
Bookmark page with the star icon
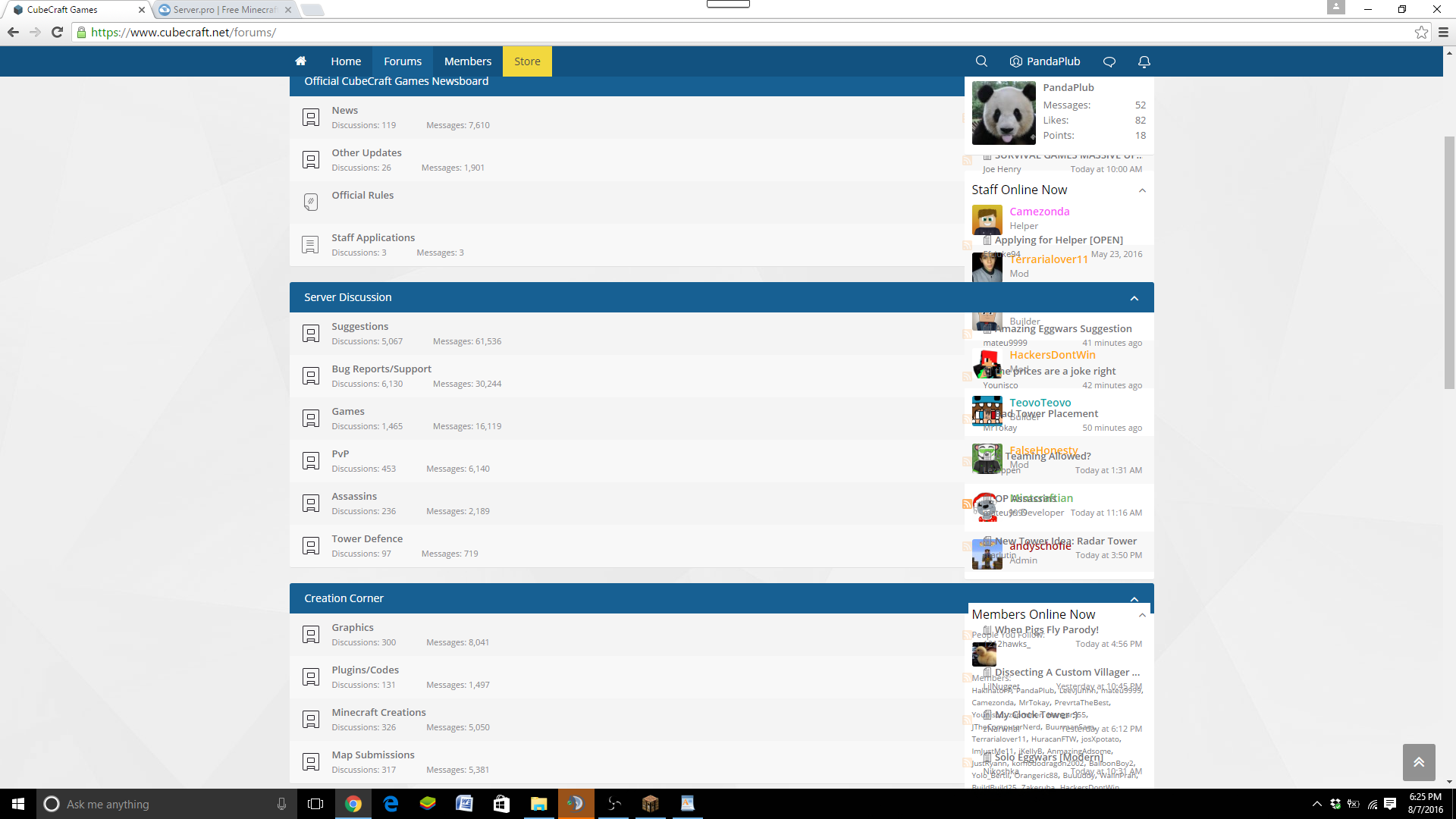click(1421, 32)
